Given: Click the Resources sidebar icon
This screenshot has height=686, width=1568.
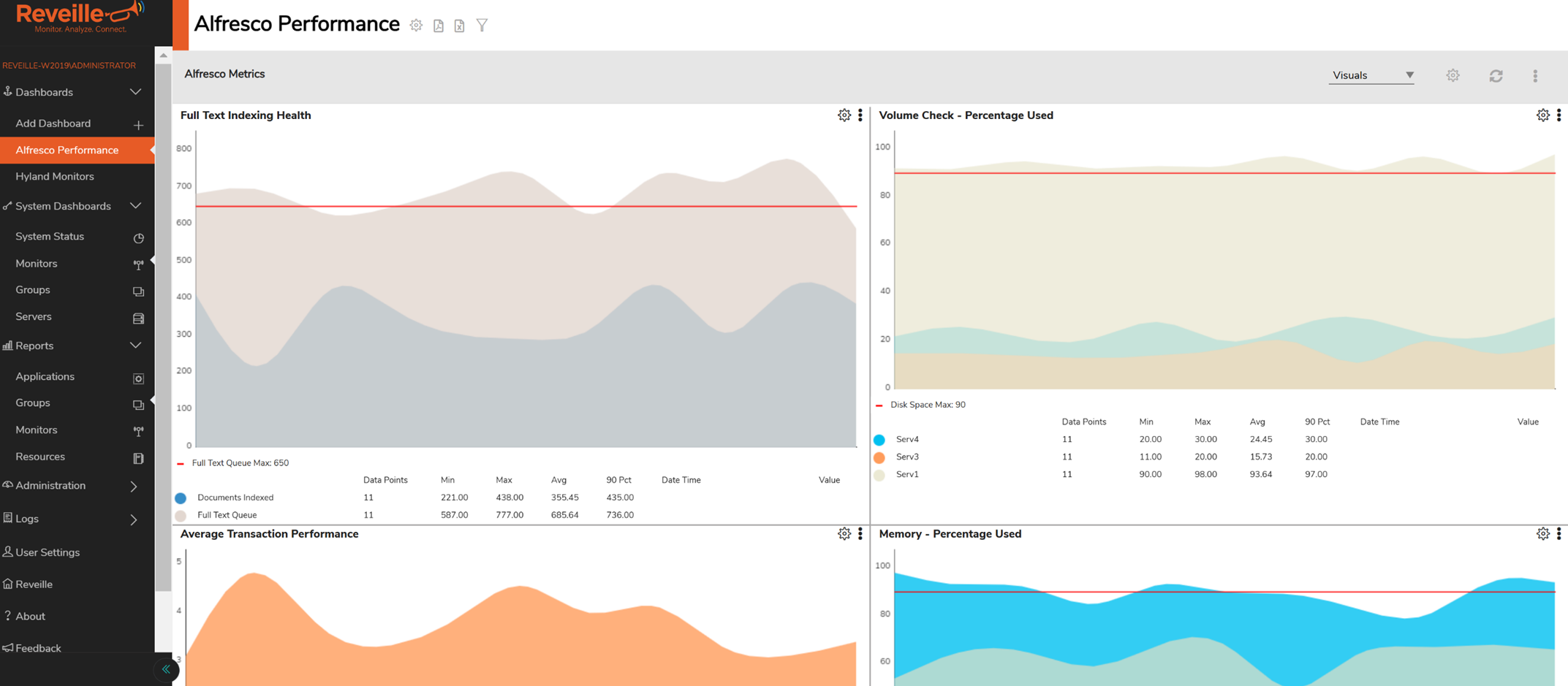Looking at the screenshot, I should (138, 459).
